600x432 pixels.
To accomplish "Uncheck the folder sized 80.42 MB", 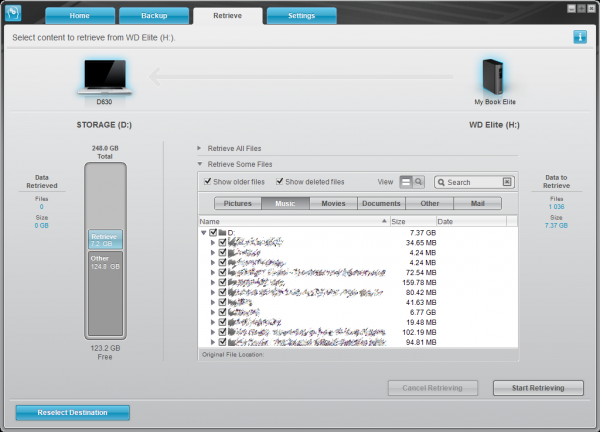I will pyautogui.click(x=222, y=292).
